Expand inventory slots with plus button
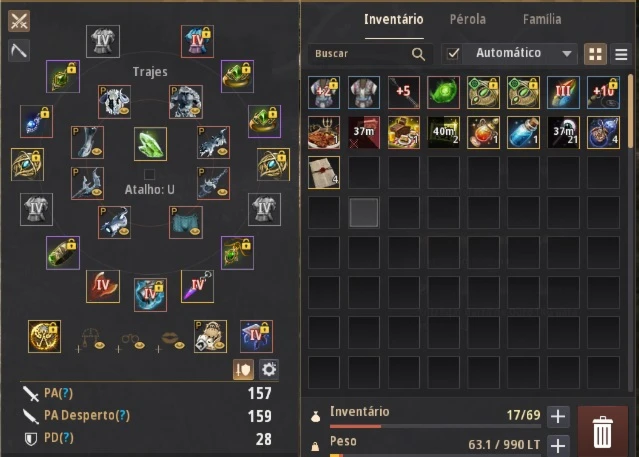The height and width of the screenshot is (457, 639). (558, 417)
